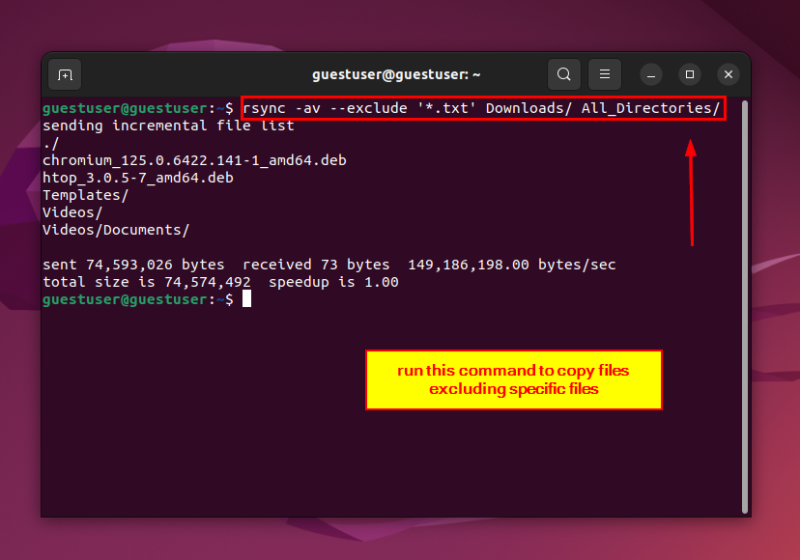Minimize the terminal window
800x560 pixels.
(x=651, y=75)
